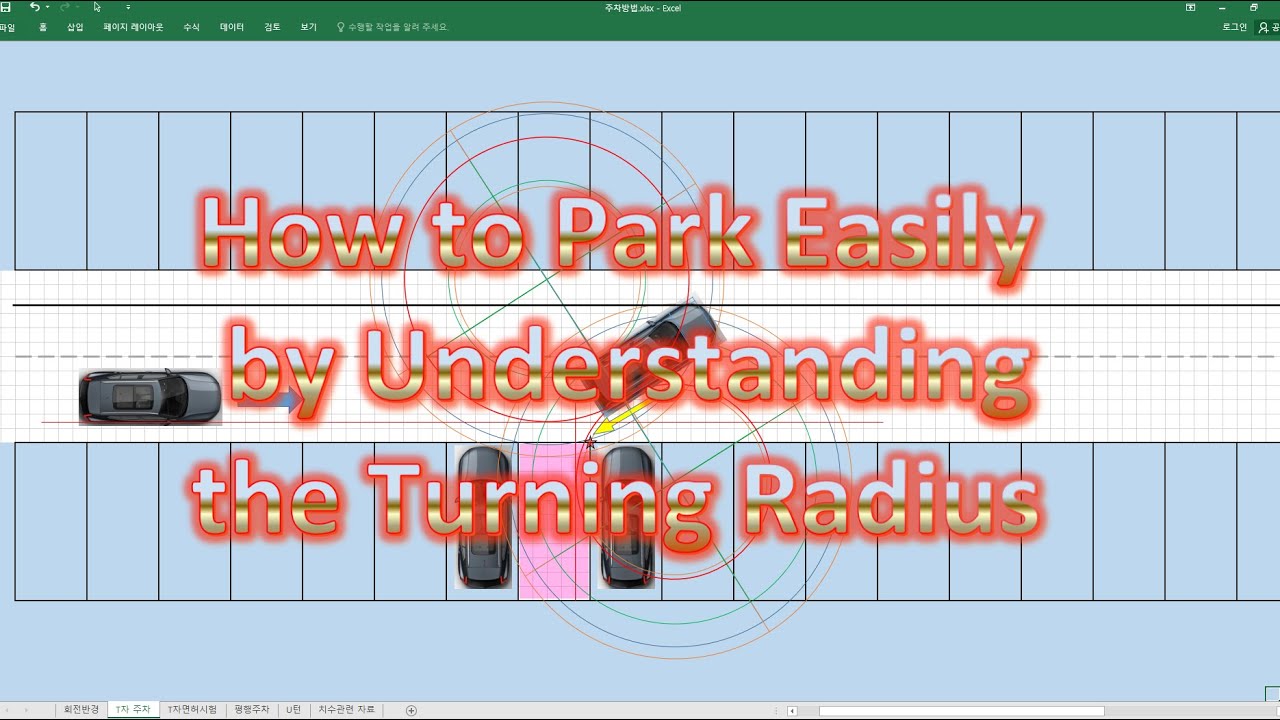Switch to the 홈 ribbon tab
Image resolution: width=1280 pixels, height=720 pixels.
[x=43, y=27]
